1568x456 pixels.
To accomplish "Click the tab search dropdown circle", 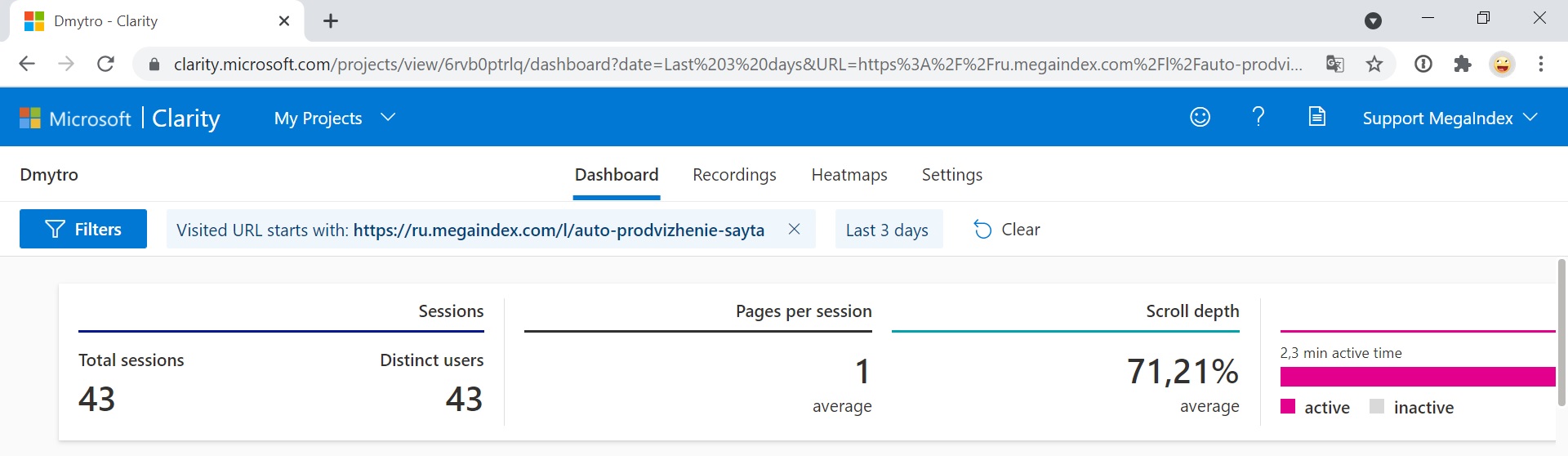I will (x=1374, y=21).
